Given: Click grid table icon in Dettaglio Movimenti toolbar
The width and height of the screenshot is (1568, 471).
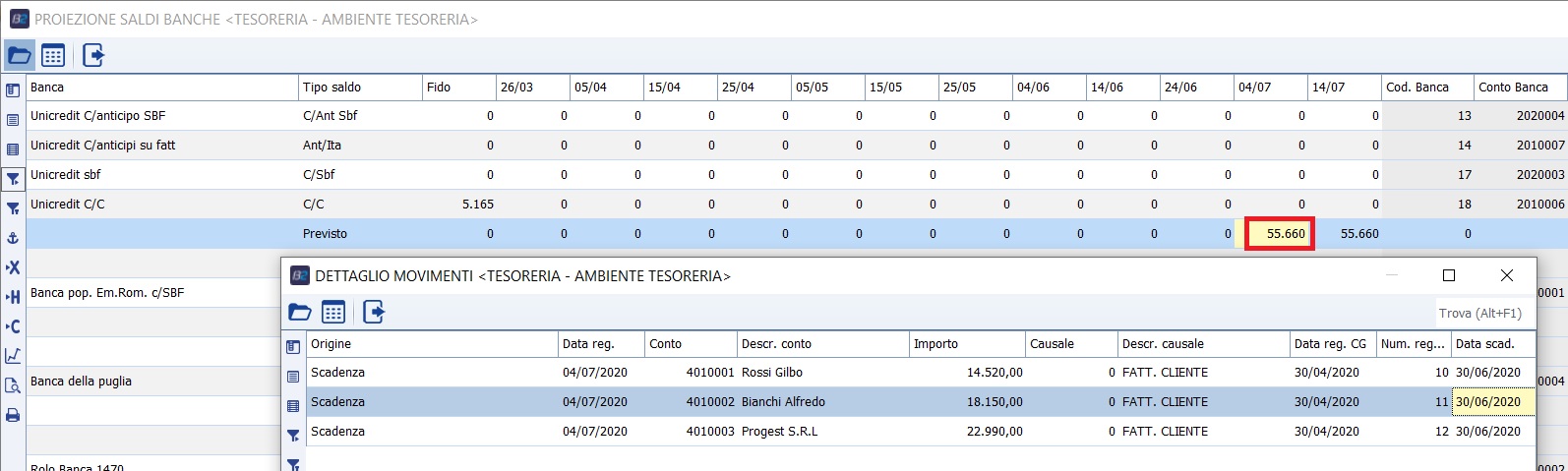Looking at the screenshot, I should (333, 313).
